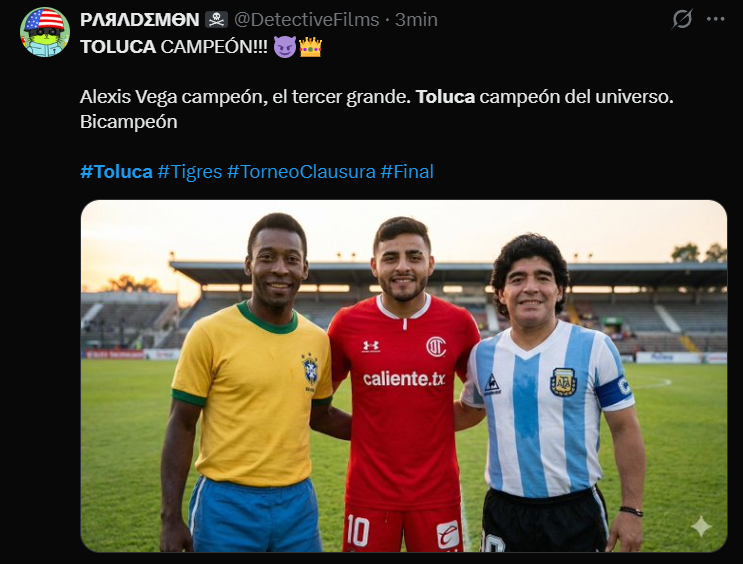Click the sparkle icon on the photo

(701, 526)
